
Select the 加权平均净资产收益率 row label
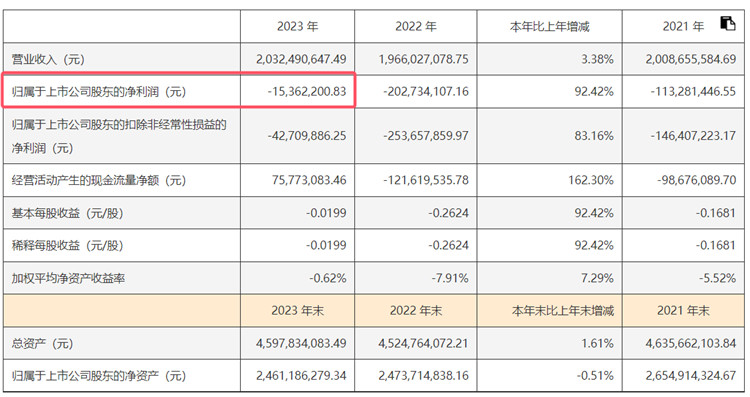coord(68,278)
